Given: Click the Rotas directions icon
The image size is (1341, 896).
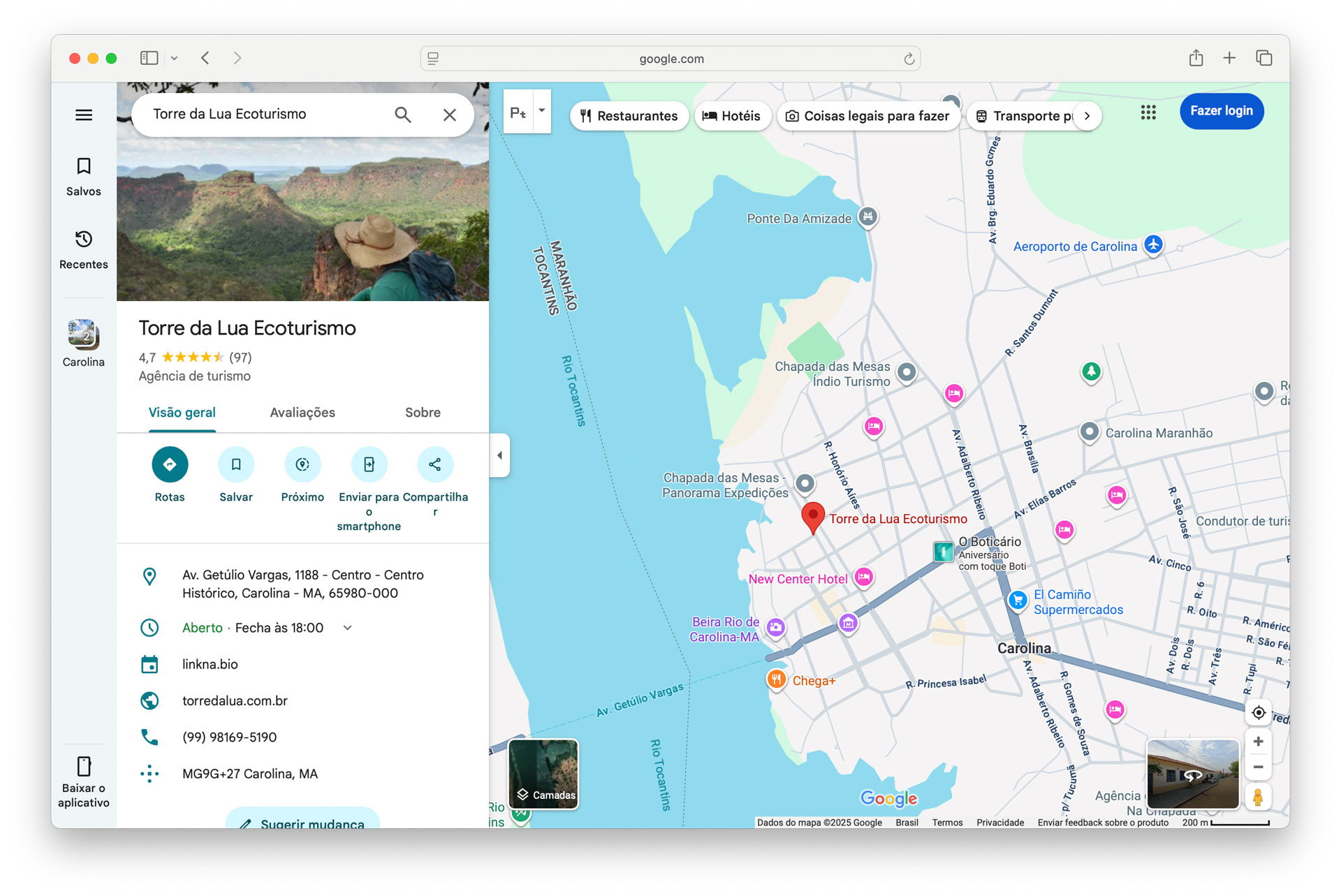Looking at the screenshot, I should 170,464.
